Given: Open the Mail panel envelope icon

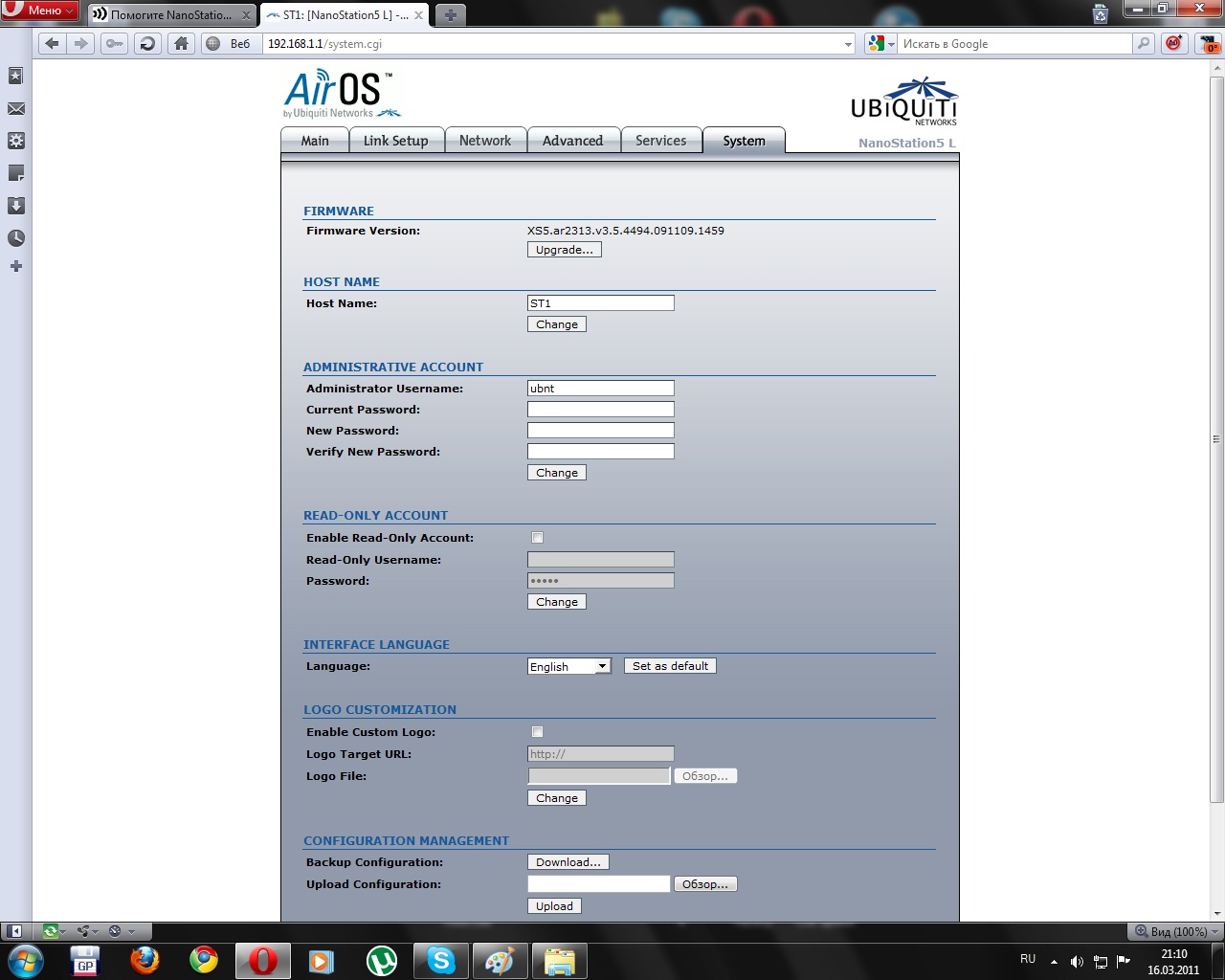Looking at the screenshot, I should click(x=15, y=109).
